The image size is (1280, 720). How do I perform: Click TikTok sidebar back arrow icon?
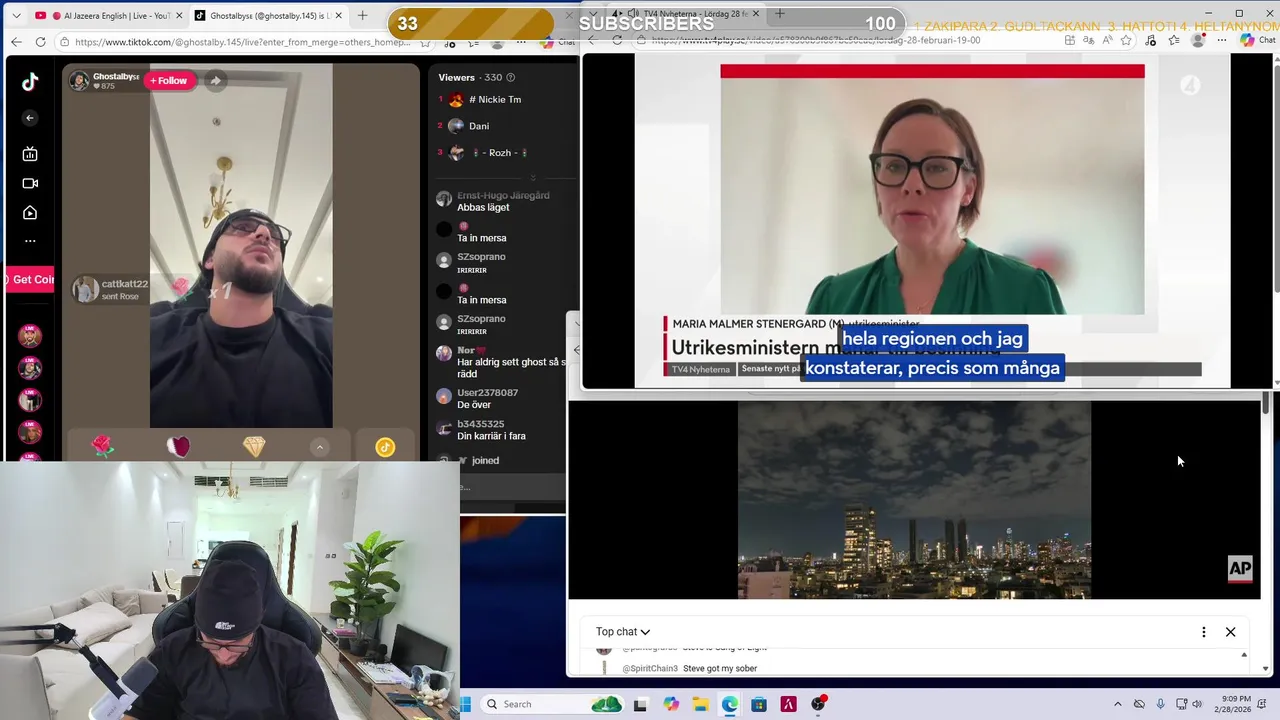tap(30, 118)
